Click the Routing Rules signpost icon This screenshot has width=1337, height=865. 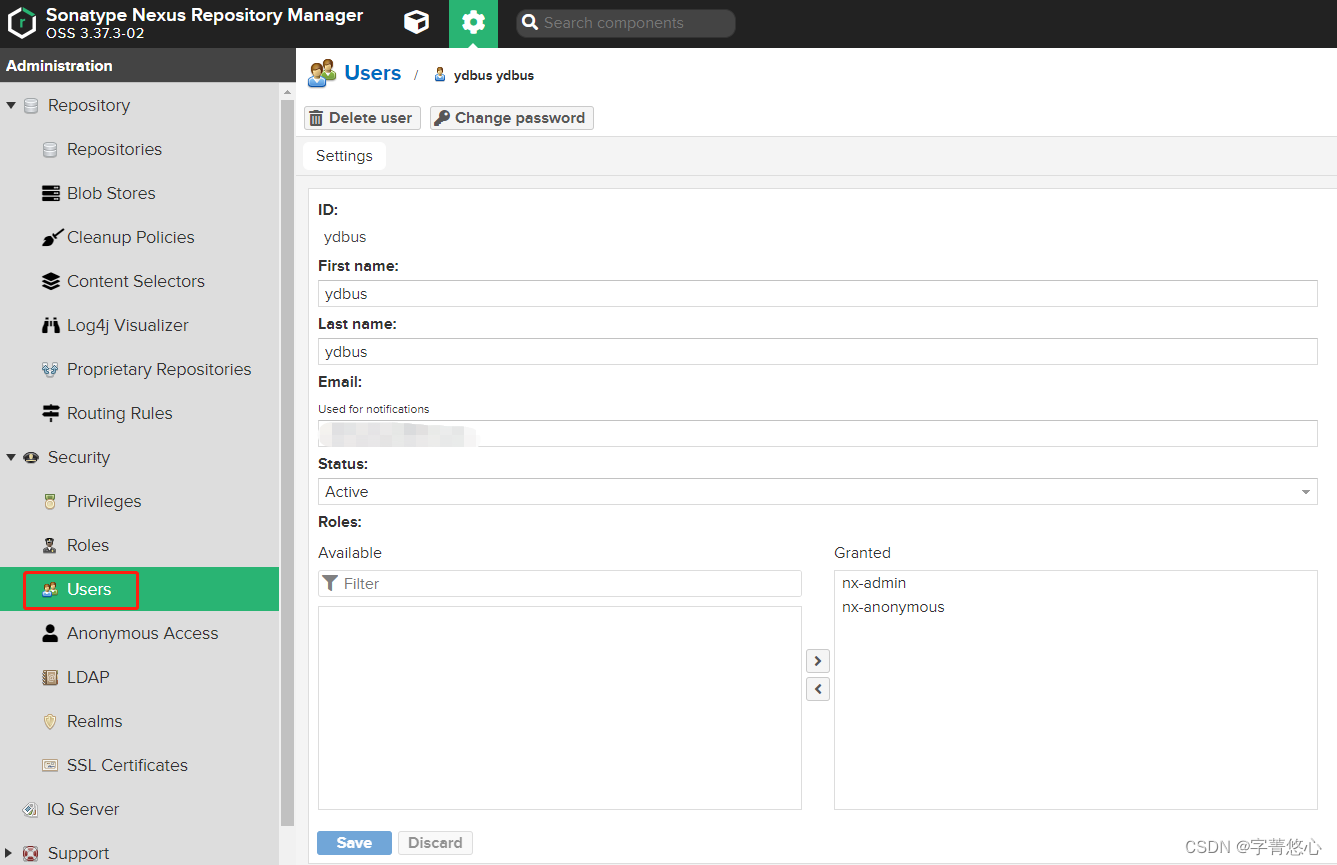click(x=50, y=414)
